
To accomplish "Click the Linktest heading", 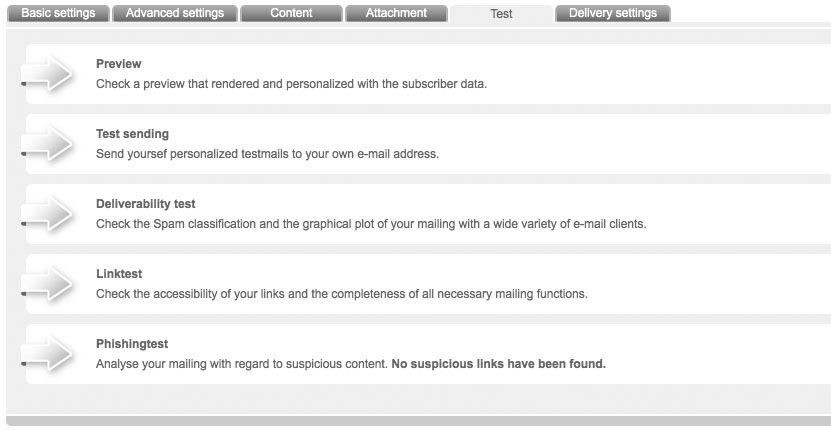I will tap(119, 274).
